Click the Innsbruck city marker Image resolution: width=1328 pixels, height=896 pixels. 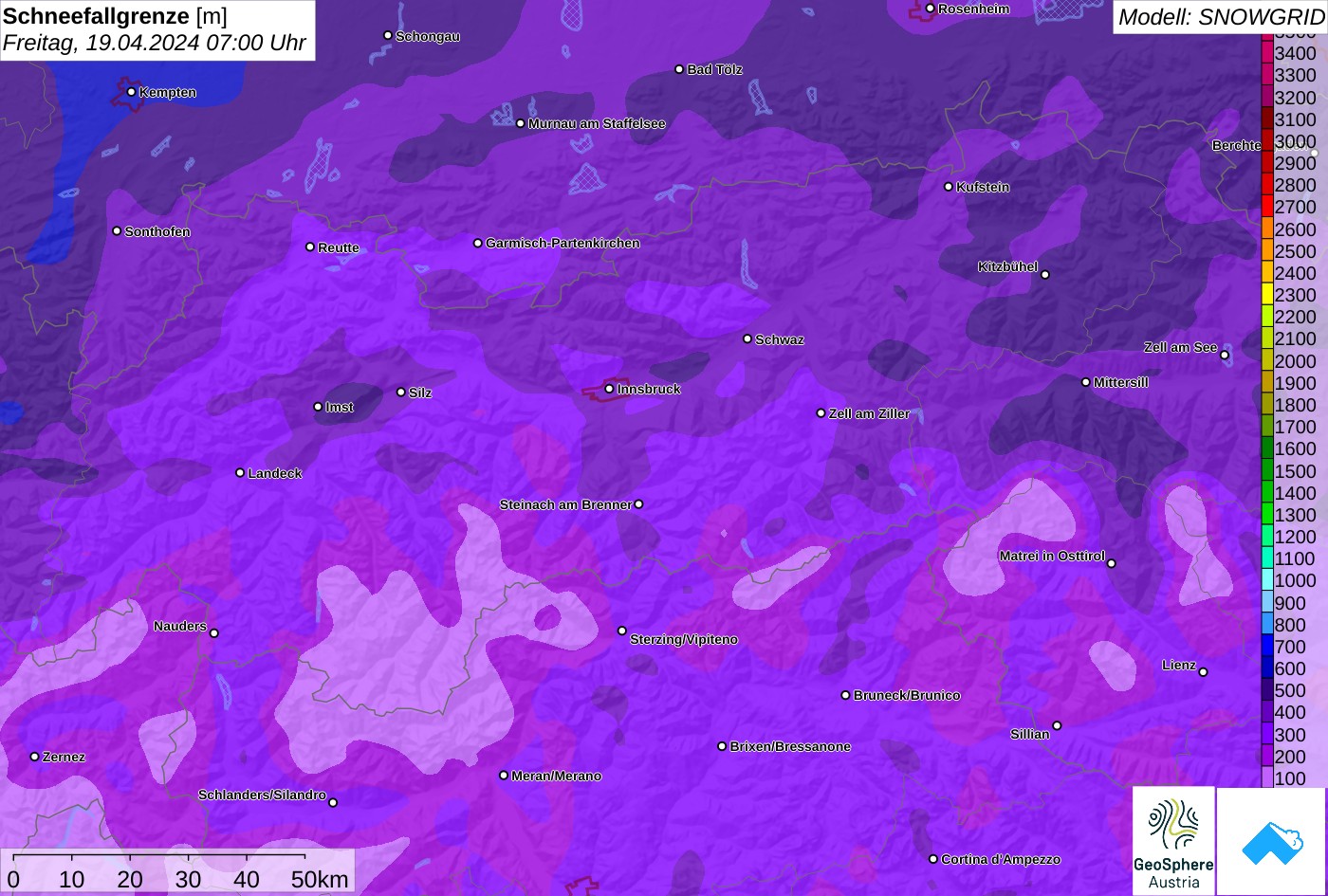609,389
